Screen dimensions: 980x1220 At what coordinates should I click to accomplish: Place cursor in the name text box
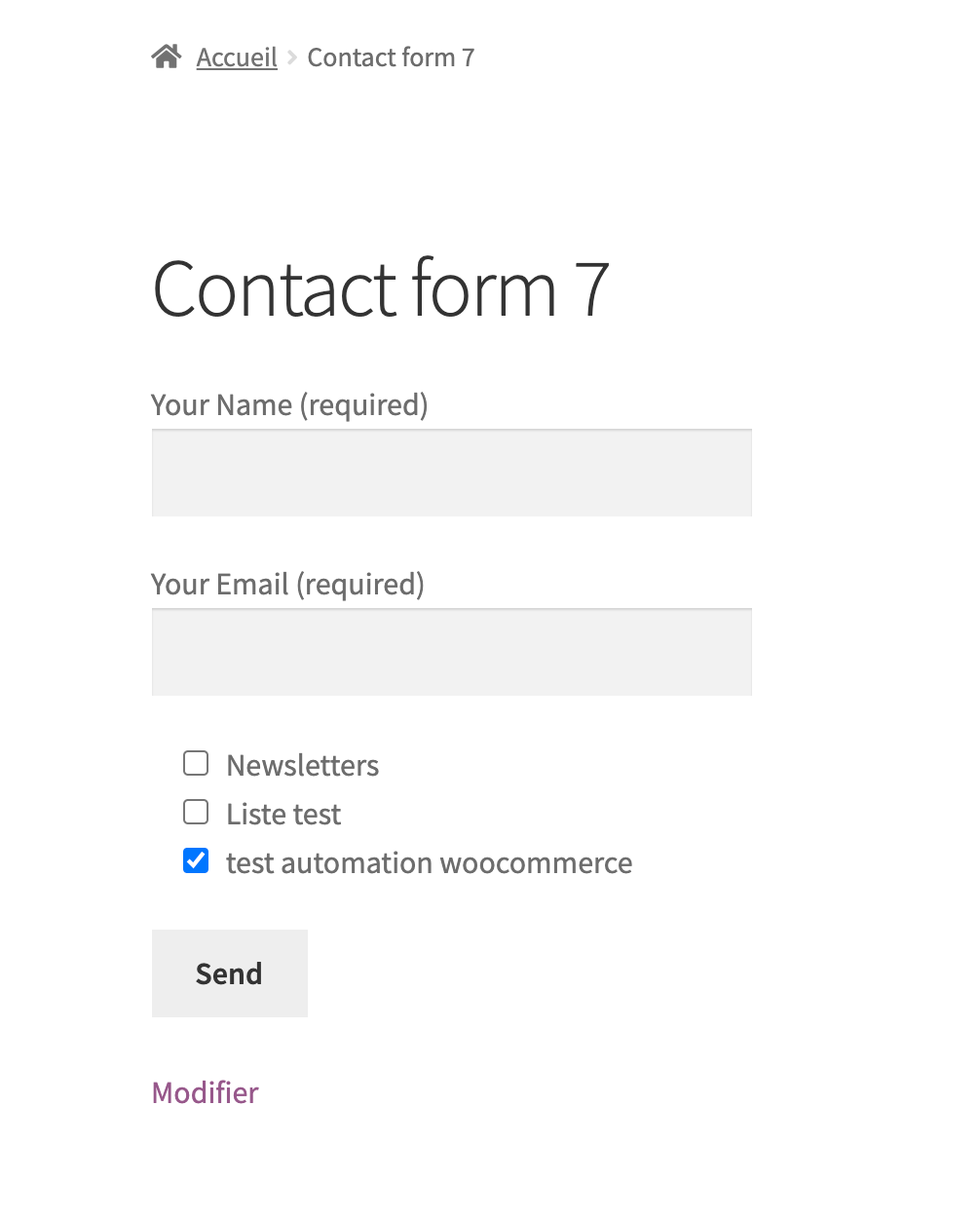point(452,473)
